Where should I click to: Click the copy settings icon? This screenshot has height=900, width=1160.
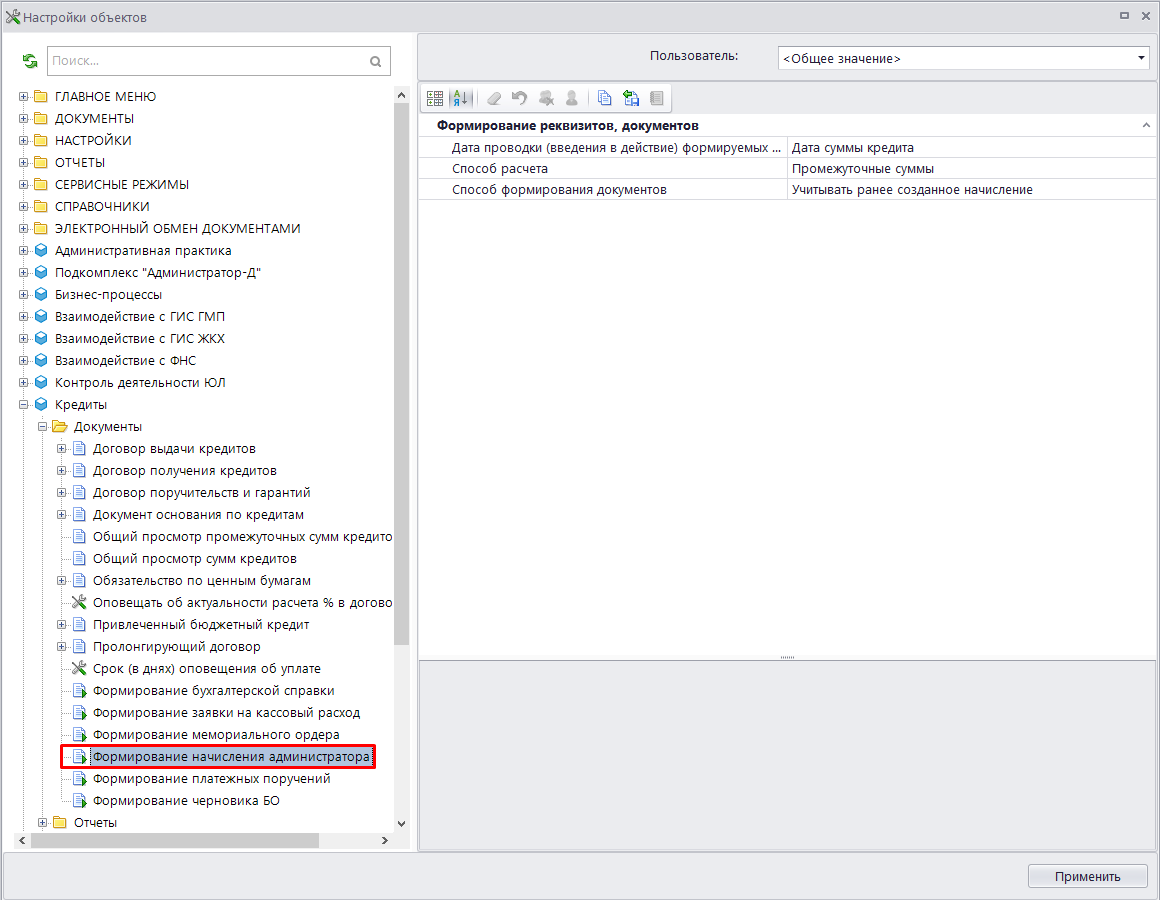[604, 98]
